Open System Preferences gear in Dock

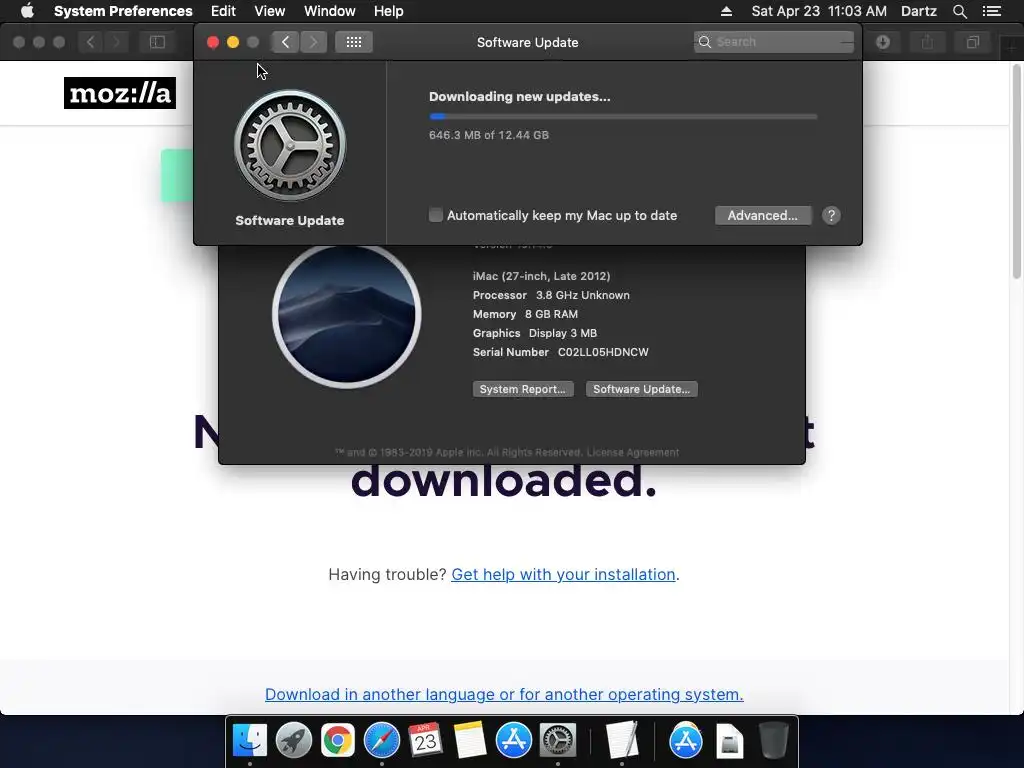(x=557, y=740)
